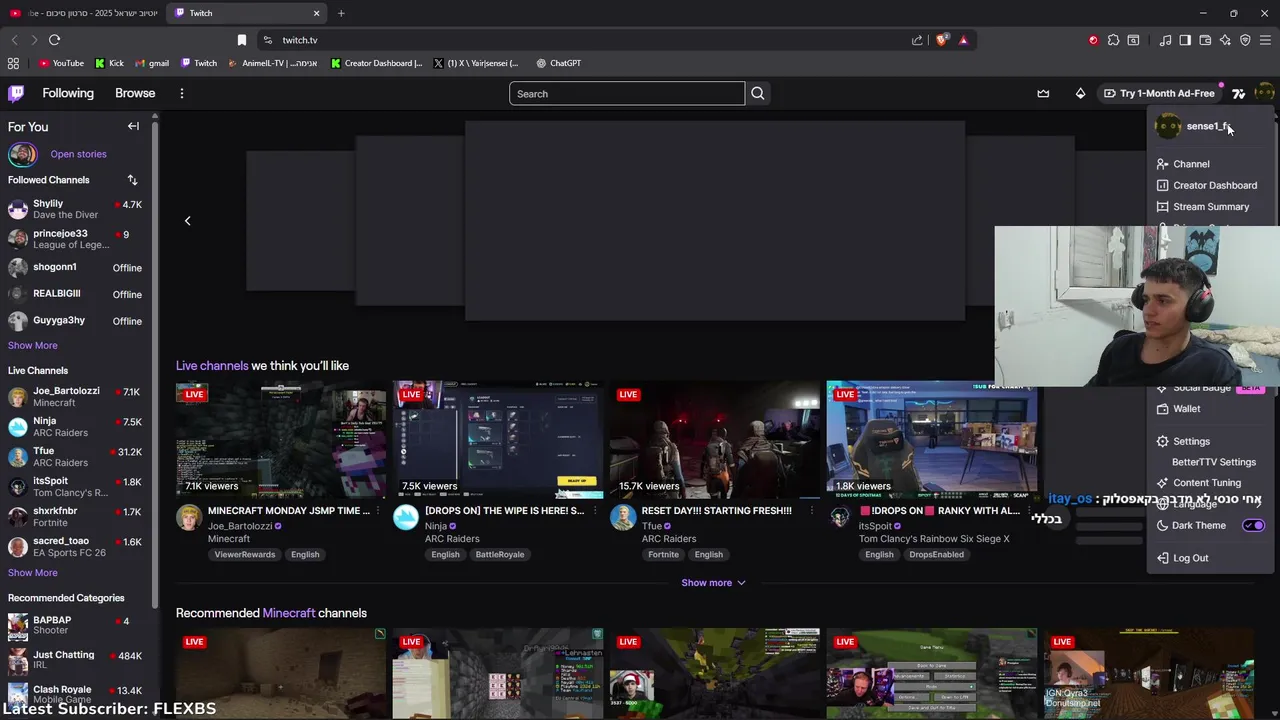Click the profile avatar in Twitch header

(1264, 93)
